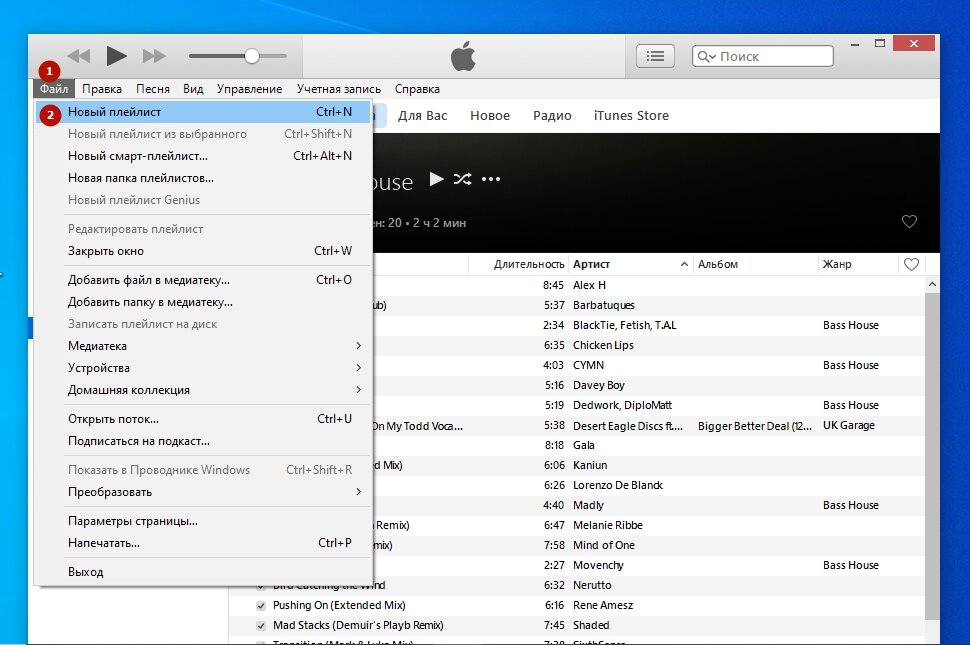Select the Rene Amesz artist cell

point(603,605)
